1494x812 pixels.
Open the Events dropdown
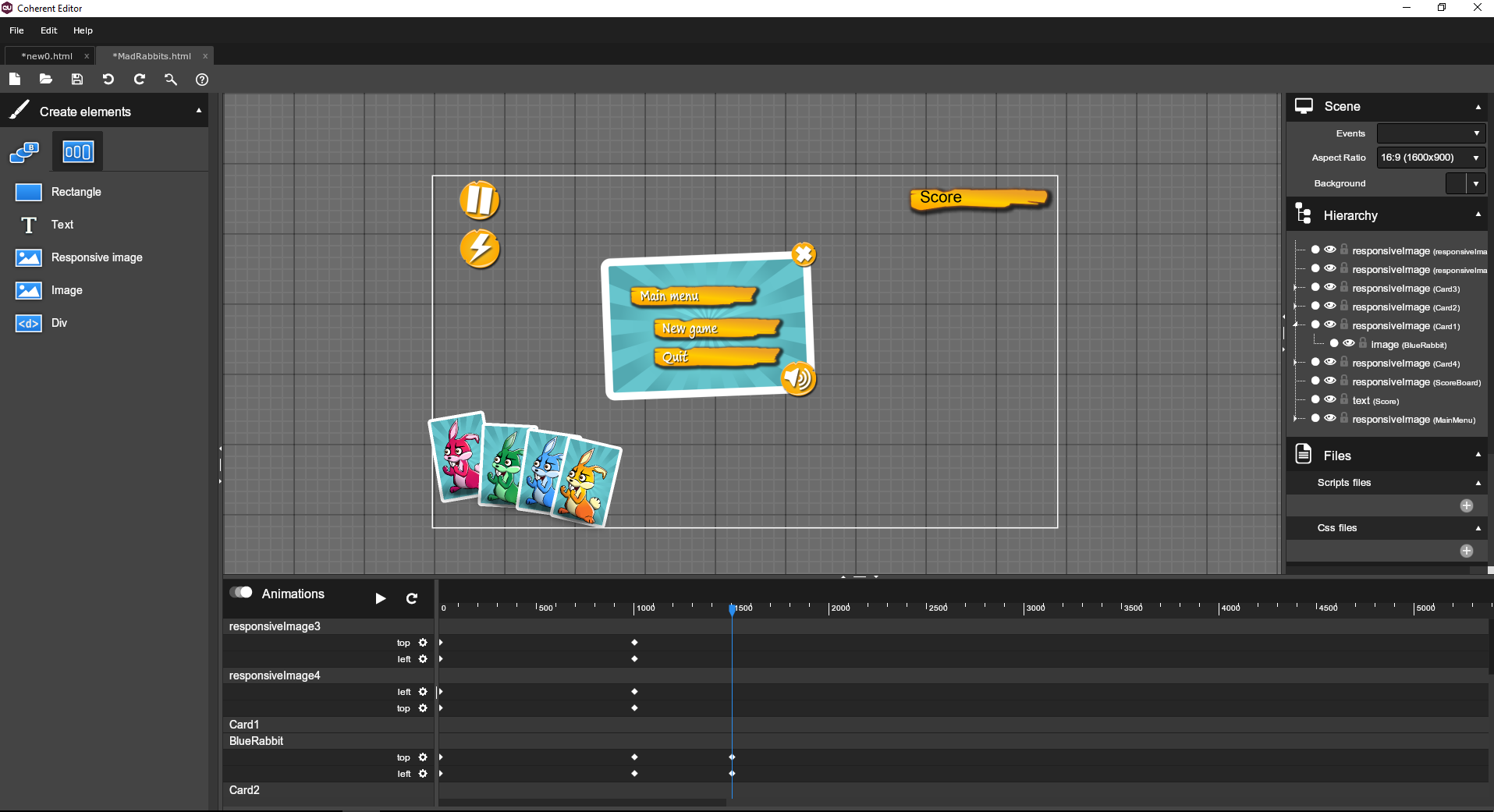[x=1430, y=133]
